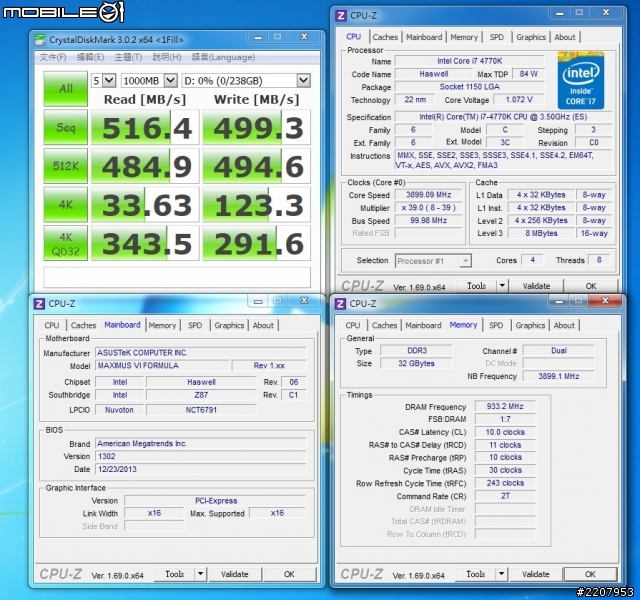
Task: Select Graphics tab in Memory CPU-Z window
Action: click(530, 325)
